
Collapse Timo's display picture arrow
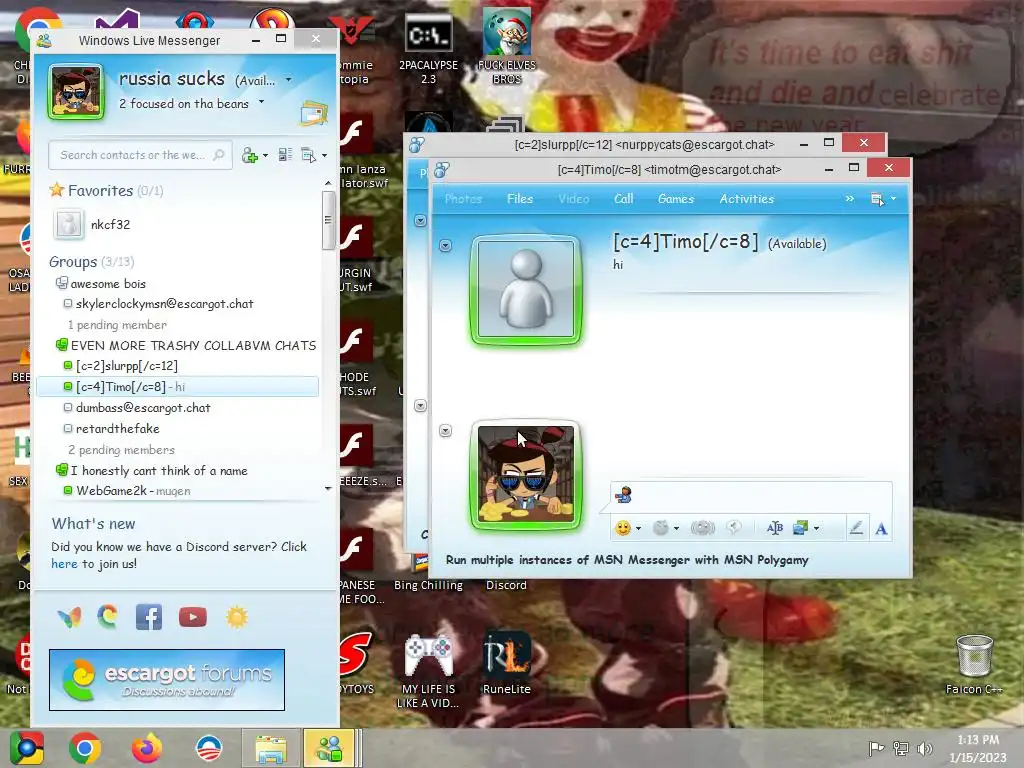point(445,246)
